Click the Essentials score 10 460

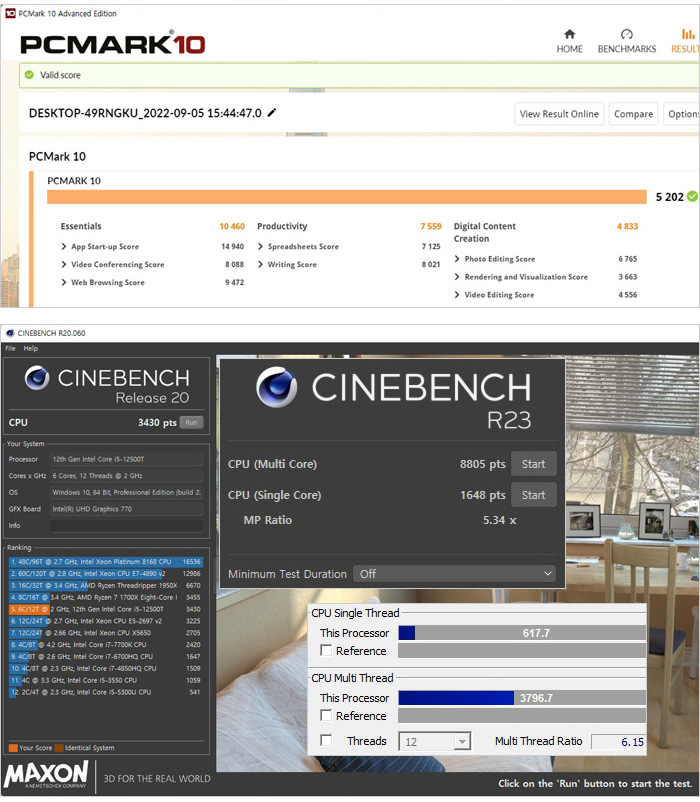232,226
